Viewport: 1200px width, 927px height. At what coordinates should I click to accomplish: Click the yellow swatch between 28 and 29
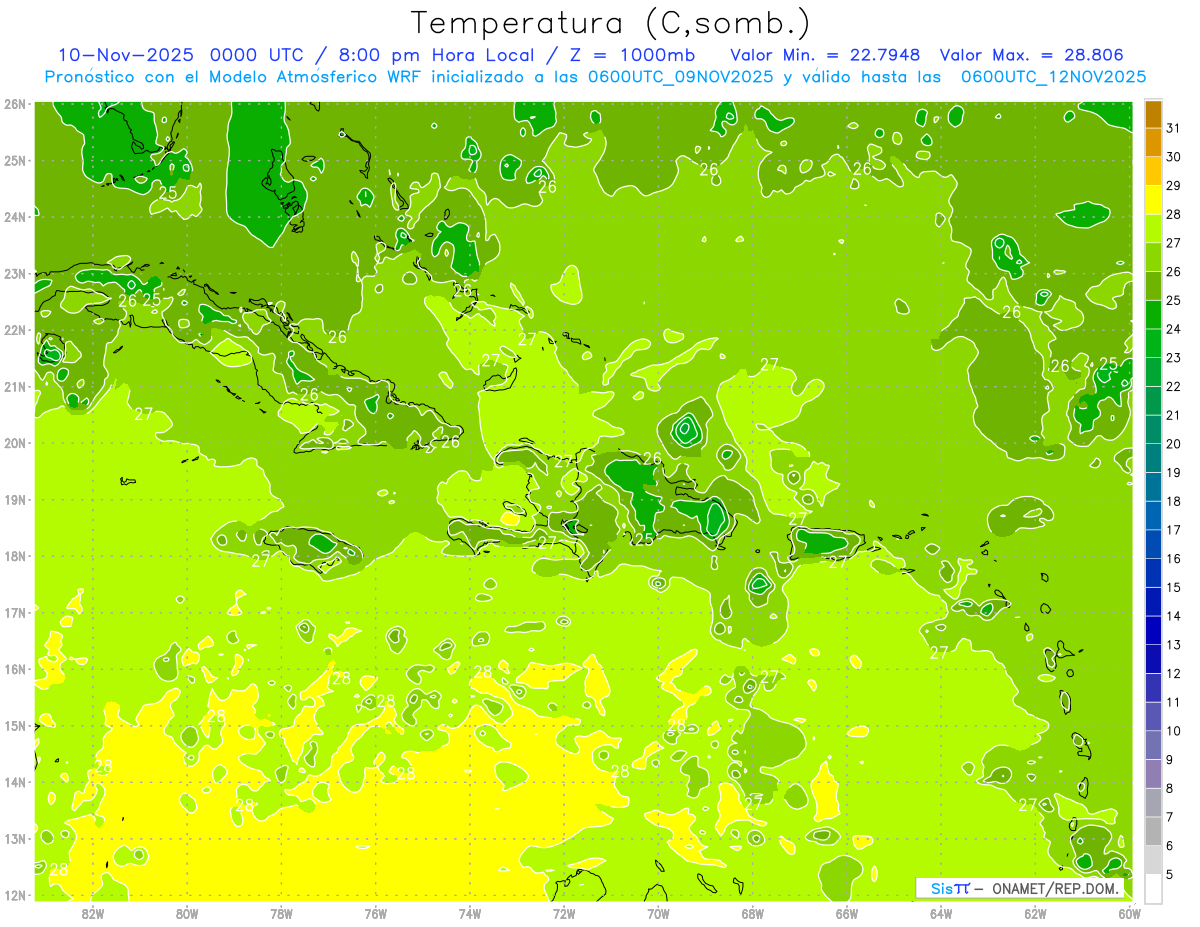1153,200
